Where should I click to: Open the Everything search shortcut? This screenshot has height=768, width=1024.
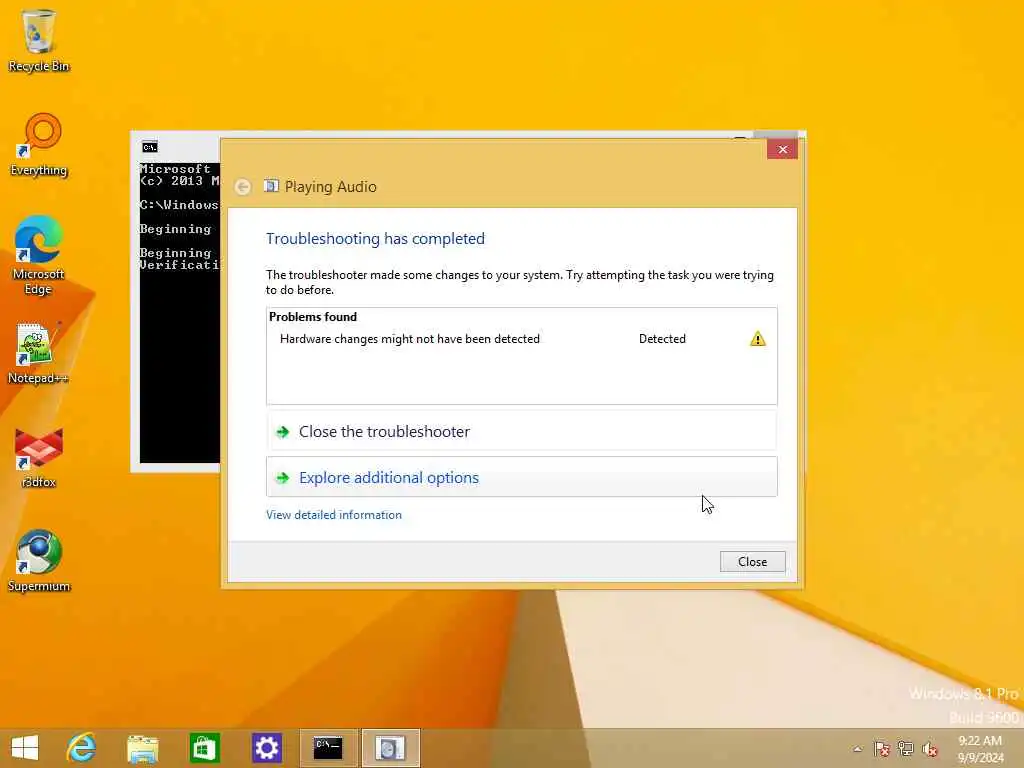[39, 145]
